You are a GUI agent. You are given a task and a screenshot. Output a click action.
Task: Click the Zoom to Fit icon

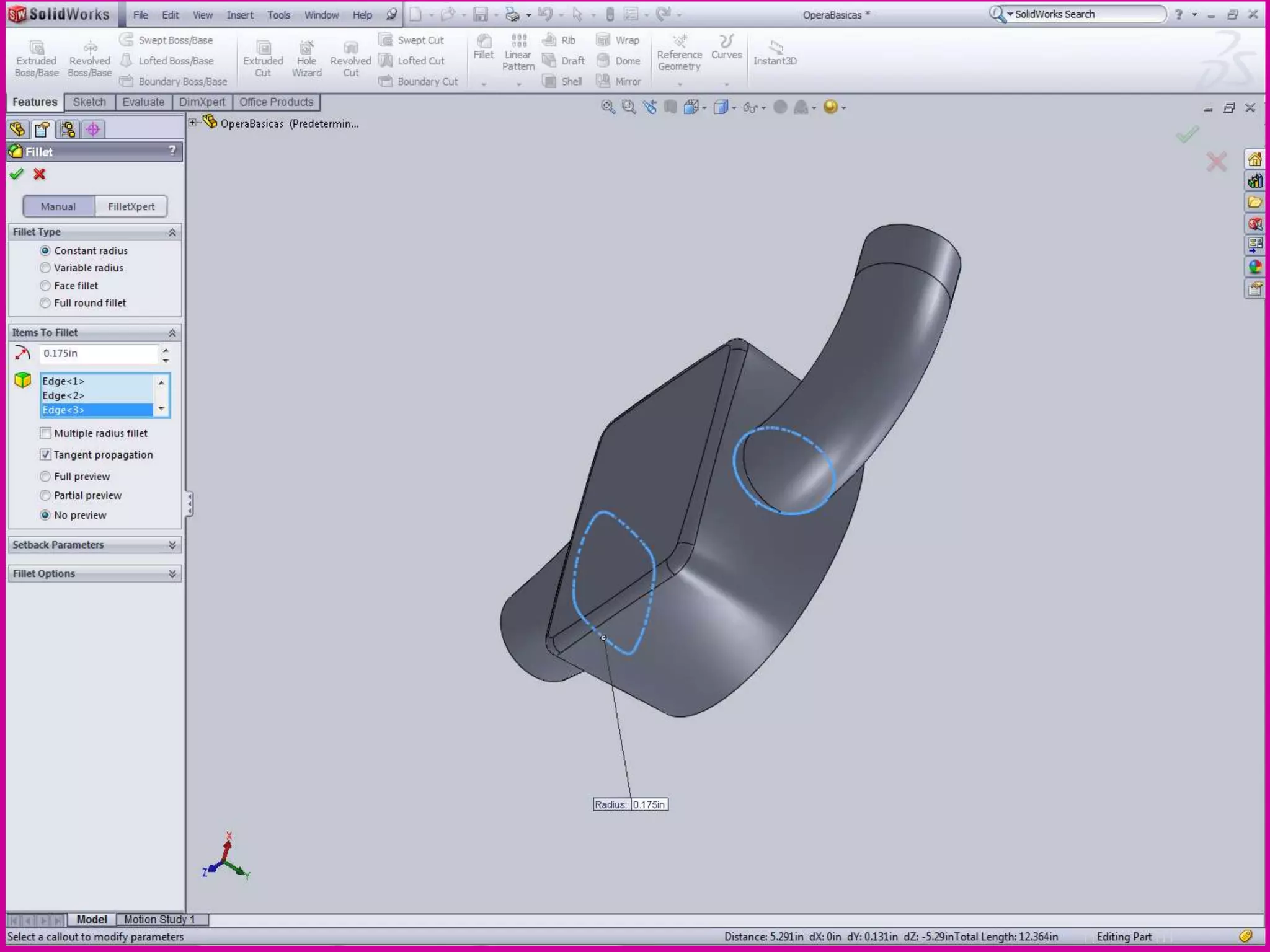(608, 107)
